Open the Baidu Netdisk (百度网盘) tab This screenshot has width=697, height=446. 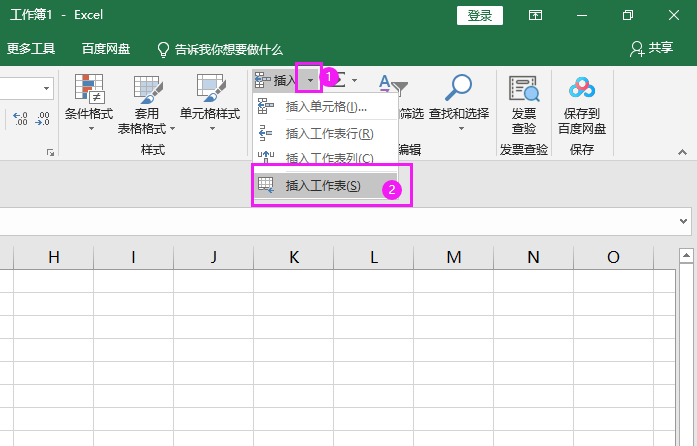(106, 48)
